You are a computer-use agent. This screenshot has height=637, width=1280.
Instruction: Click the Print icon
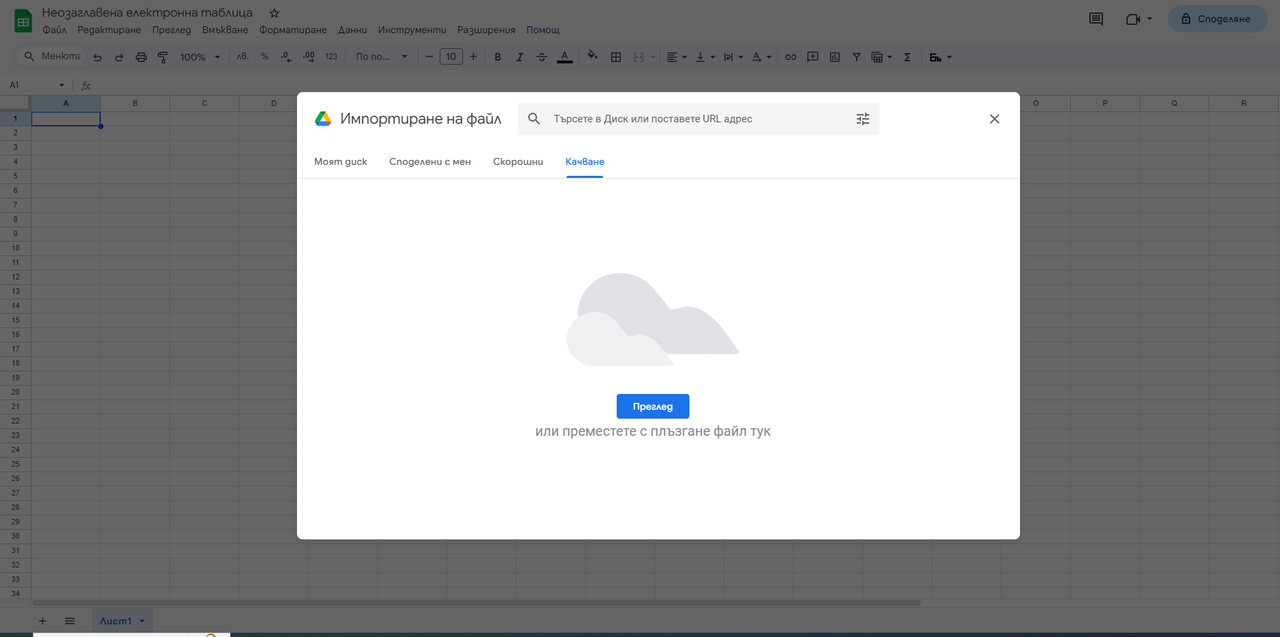tap(141, 57)
